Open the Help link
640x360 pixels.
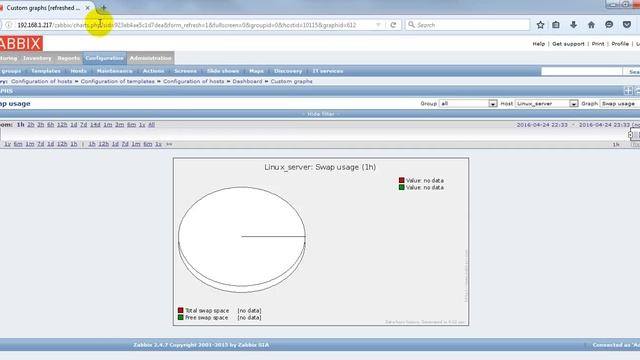538,44
